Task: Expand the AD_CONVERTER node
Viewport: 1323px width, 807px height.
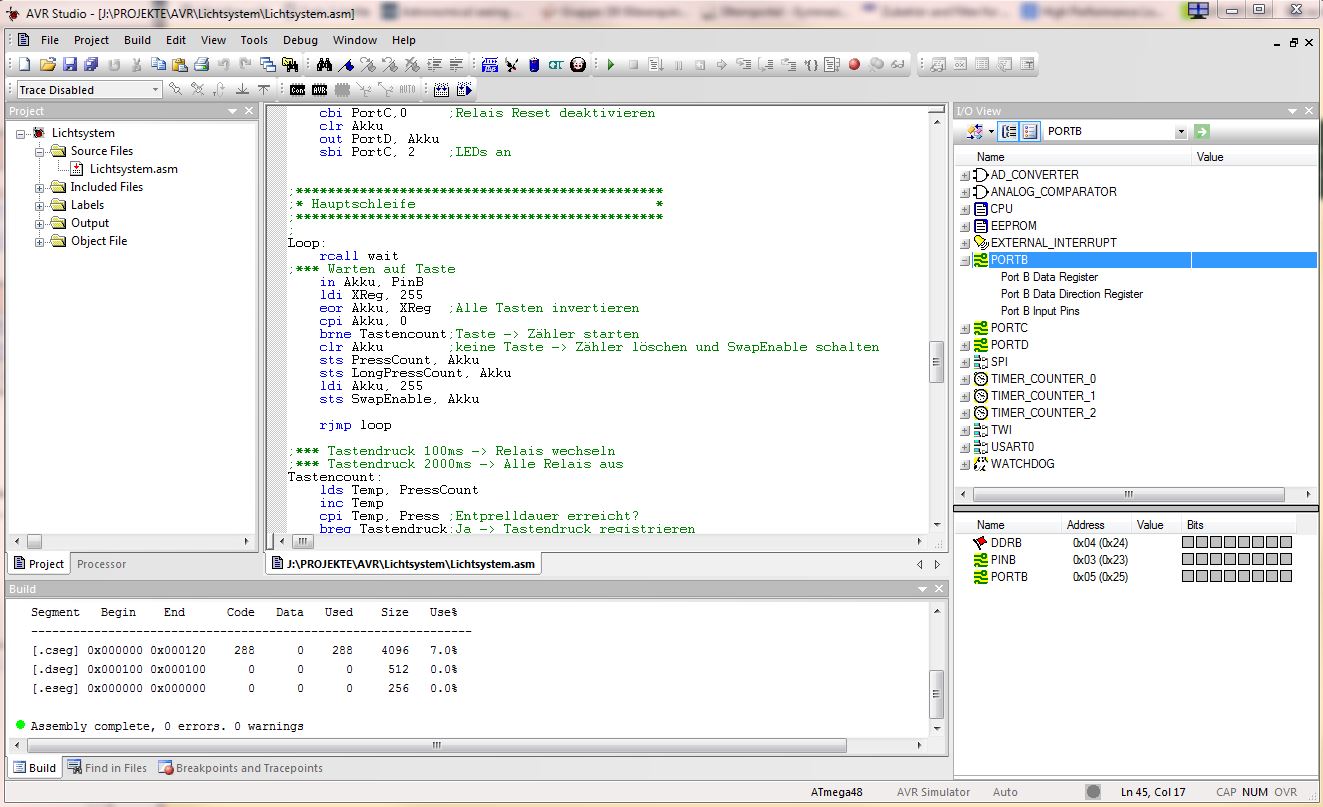Action: coord(965,175)
